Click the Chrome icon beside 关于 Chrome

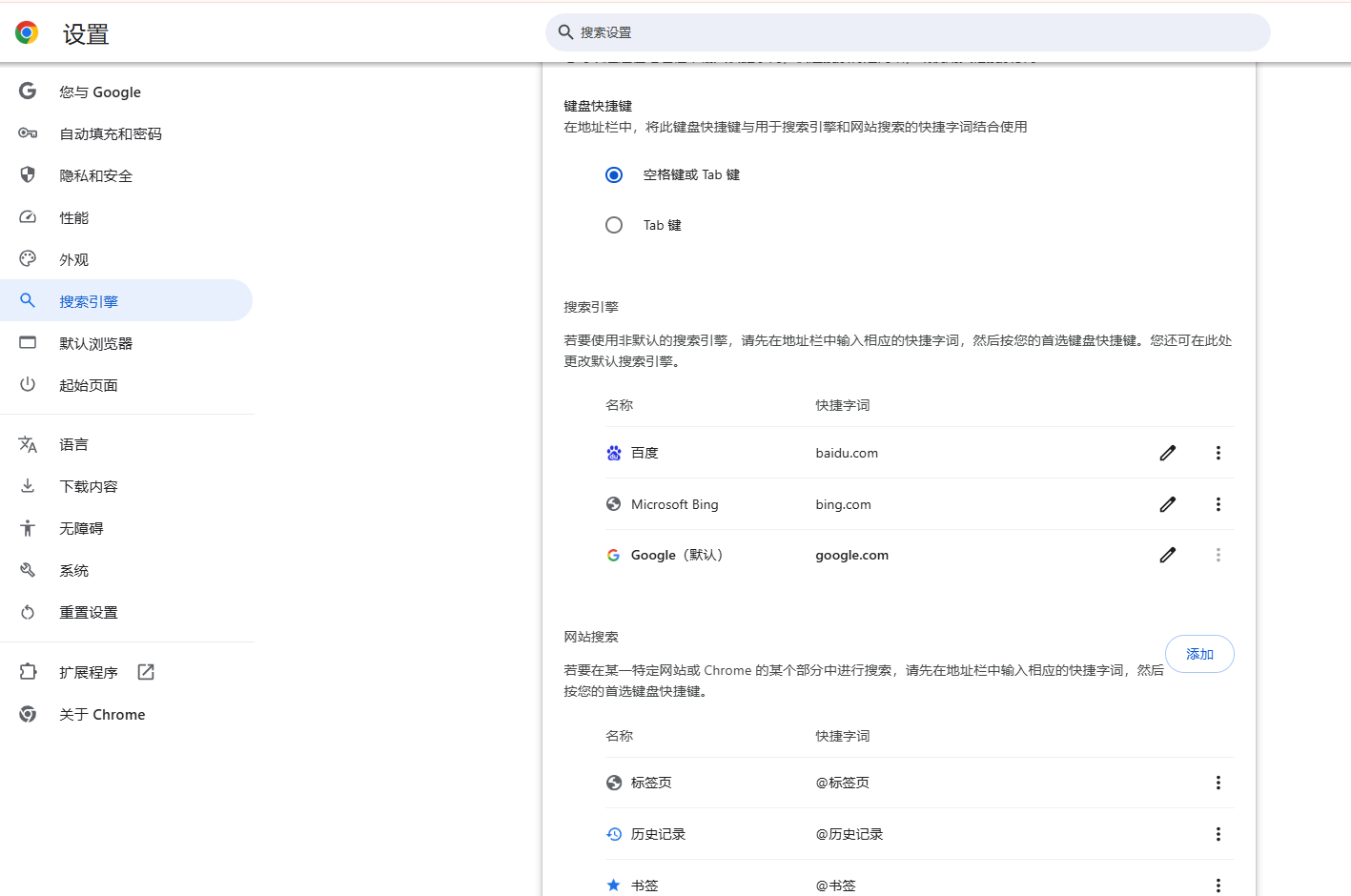click(28, 714)
